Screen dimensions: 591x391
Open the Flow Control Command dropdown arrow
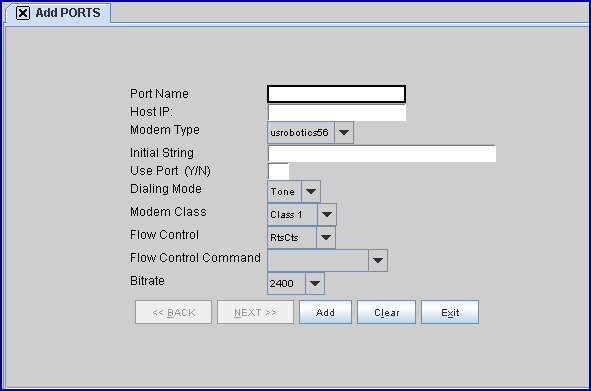[x=378, y=260]
